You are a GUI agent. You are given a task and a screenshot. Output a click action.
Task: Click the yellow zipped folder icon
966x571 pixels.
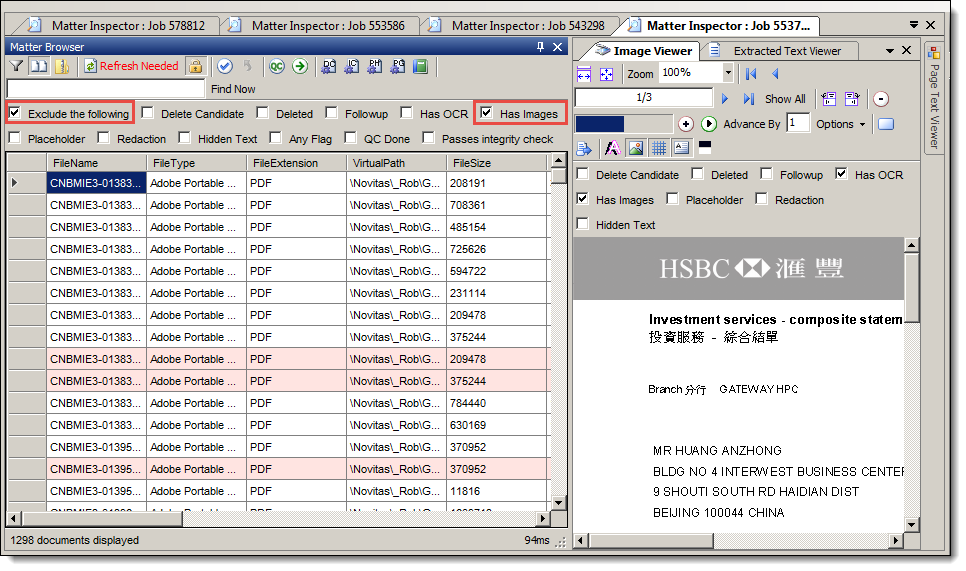point(62,66)
